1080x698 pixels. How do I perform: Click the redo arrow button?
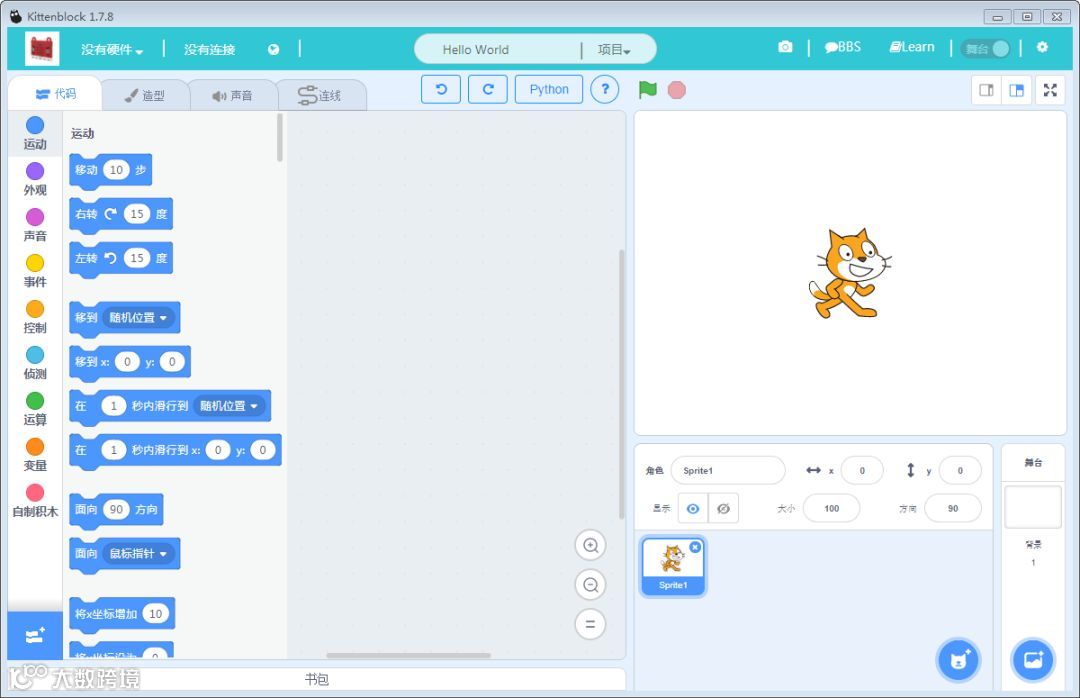tap(488, 90)
